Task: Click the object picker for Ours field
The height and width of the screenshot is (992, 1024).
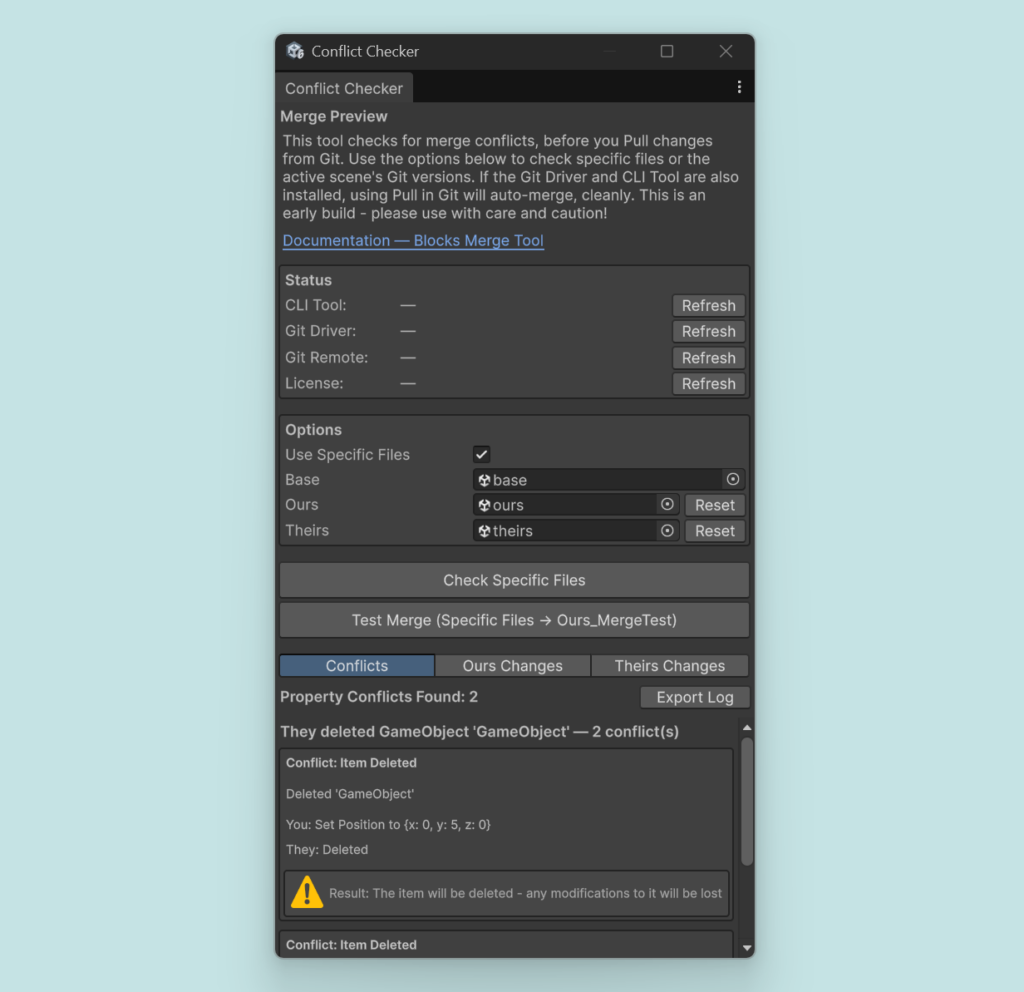Action: point(667,505)
